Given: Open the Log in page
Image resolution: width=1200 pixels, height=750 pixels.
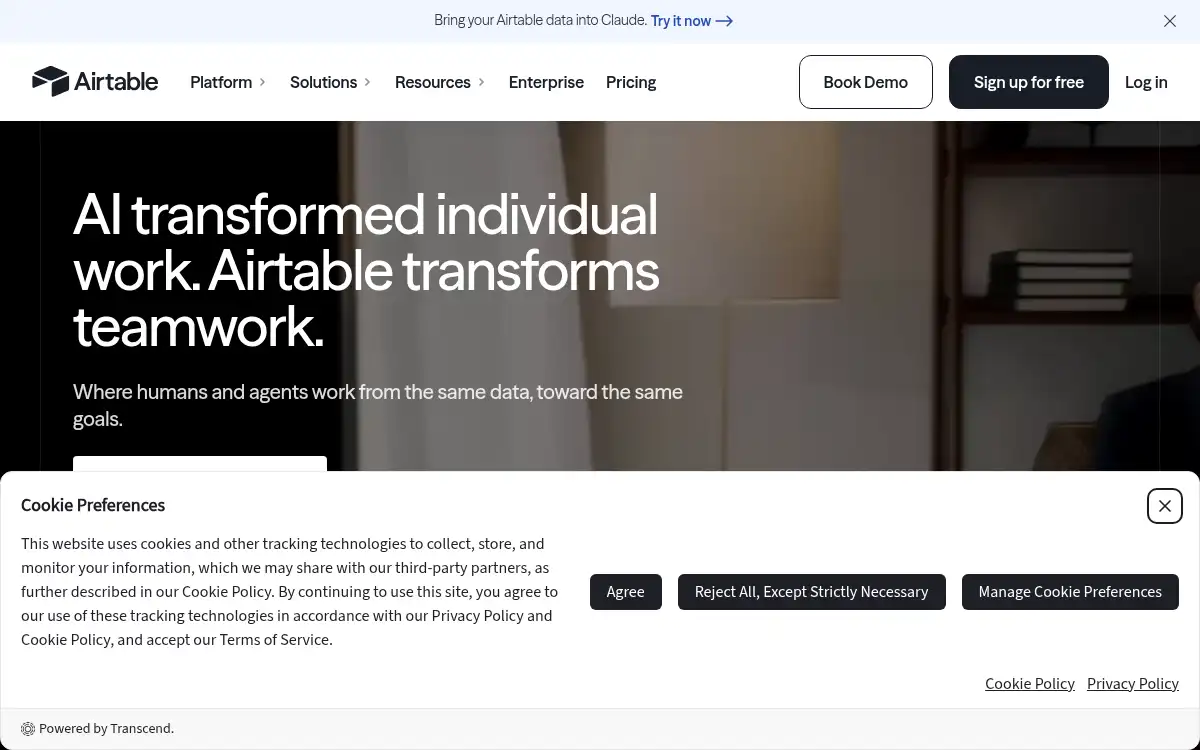Looking at the screenshot, I should pyautogui.click(x=1146, y=82).
